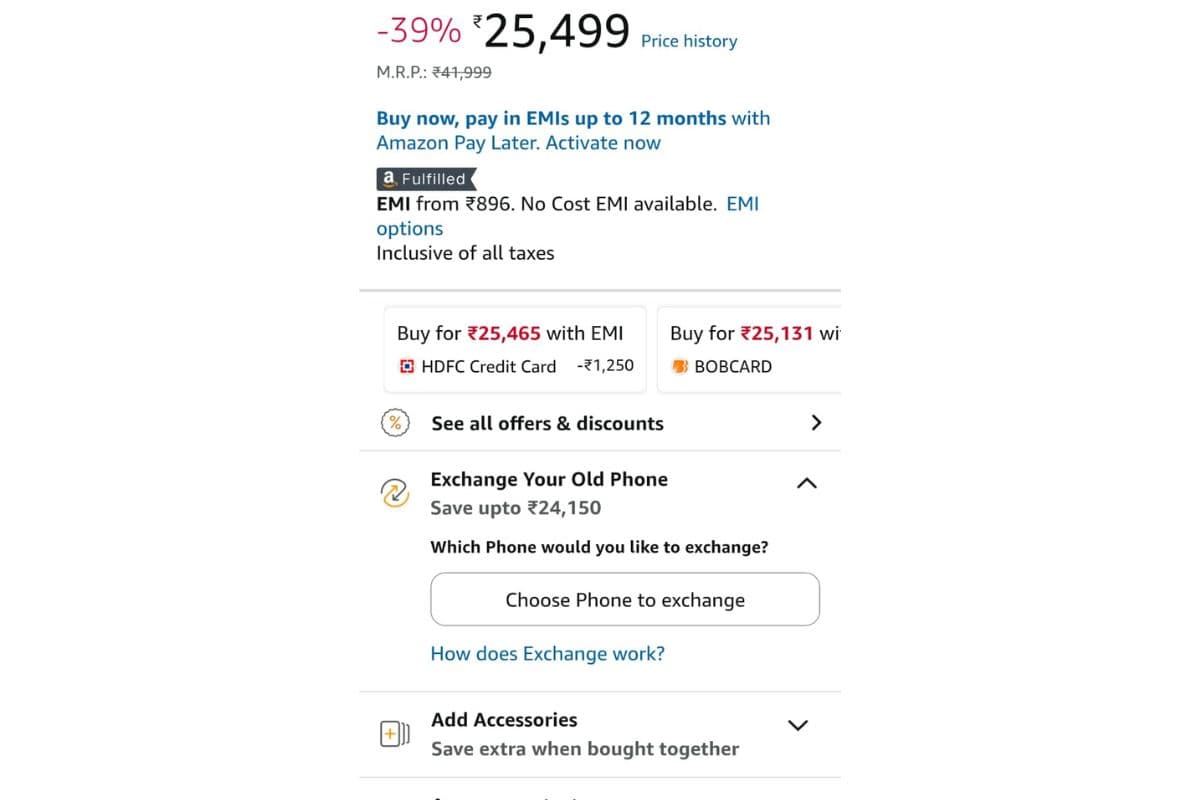Select the BOBCARD offer card

(750, 349)
